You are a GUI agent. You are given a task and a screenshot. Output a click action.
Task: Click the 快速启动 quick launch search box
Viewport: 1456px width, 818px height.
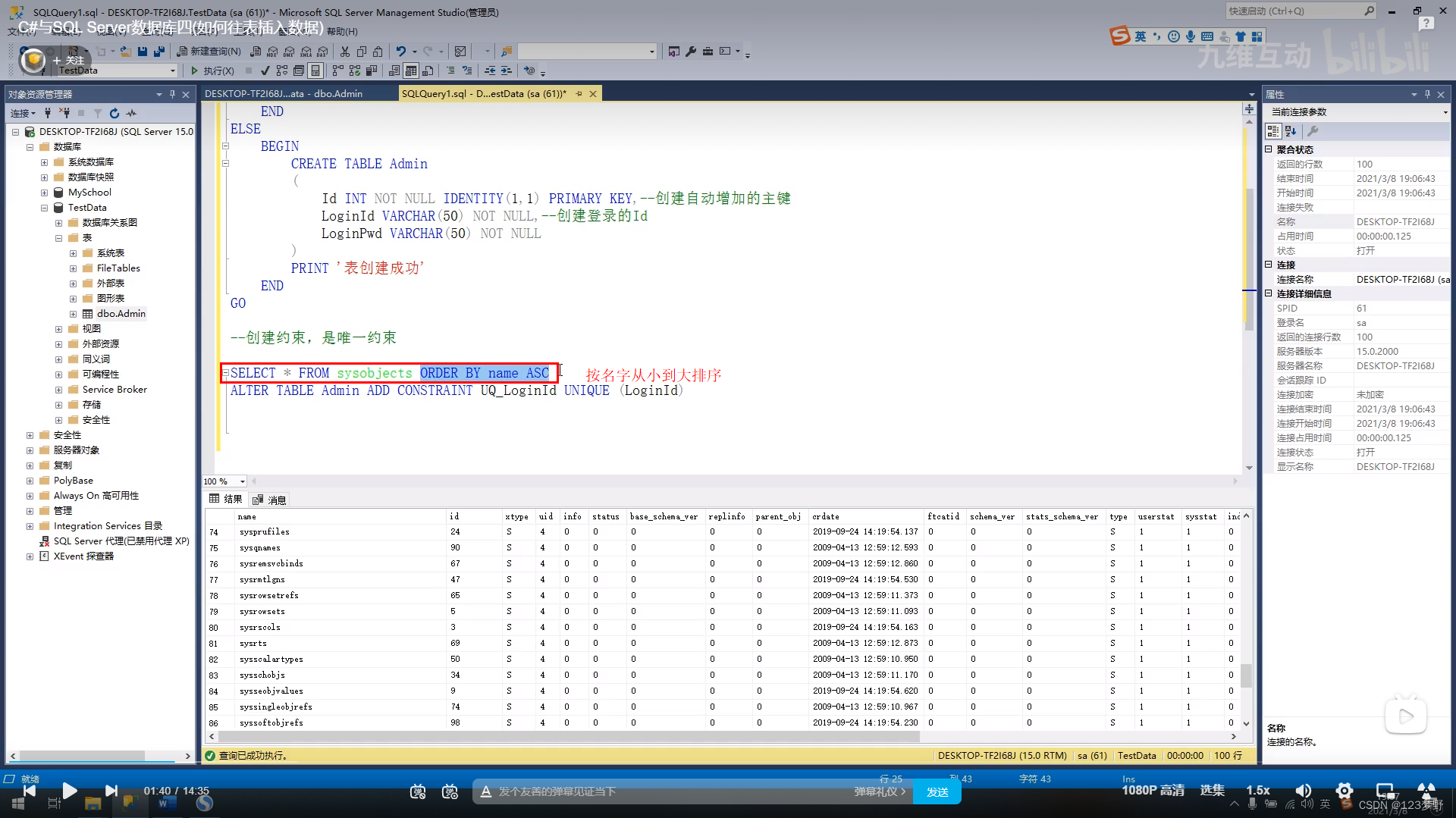pos(1301,11)
